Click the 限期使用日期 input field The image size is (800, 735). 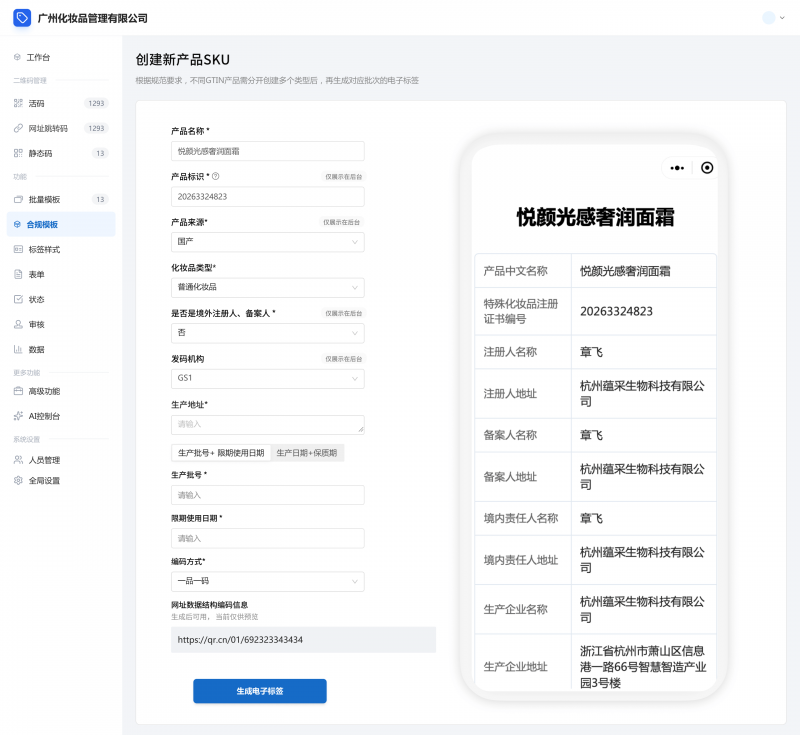coord(267,538)
